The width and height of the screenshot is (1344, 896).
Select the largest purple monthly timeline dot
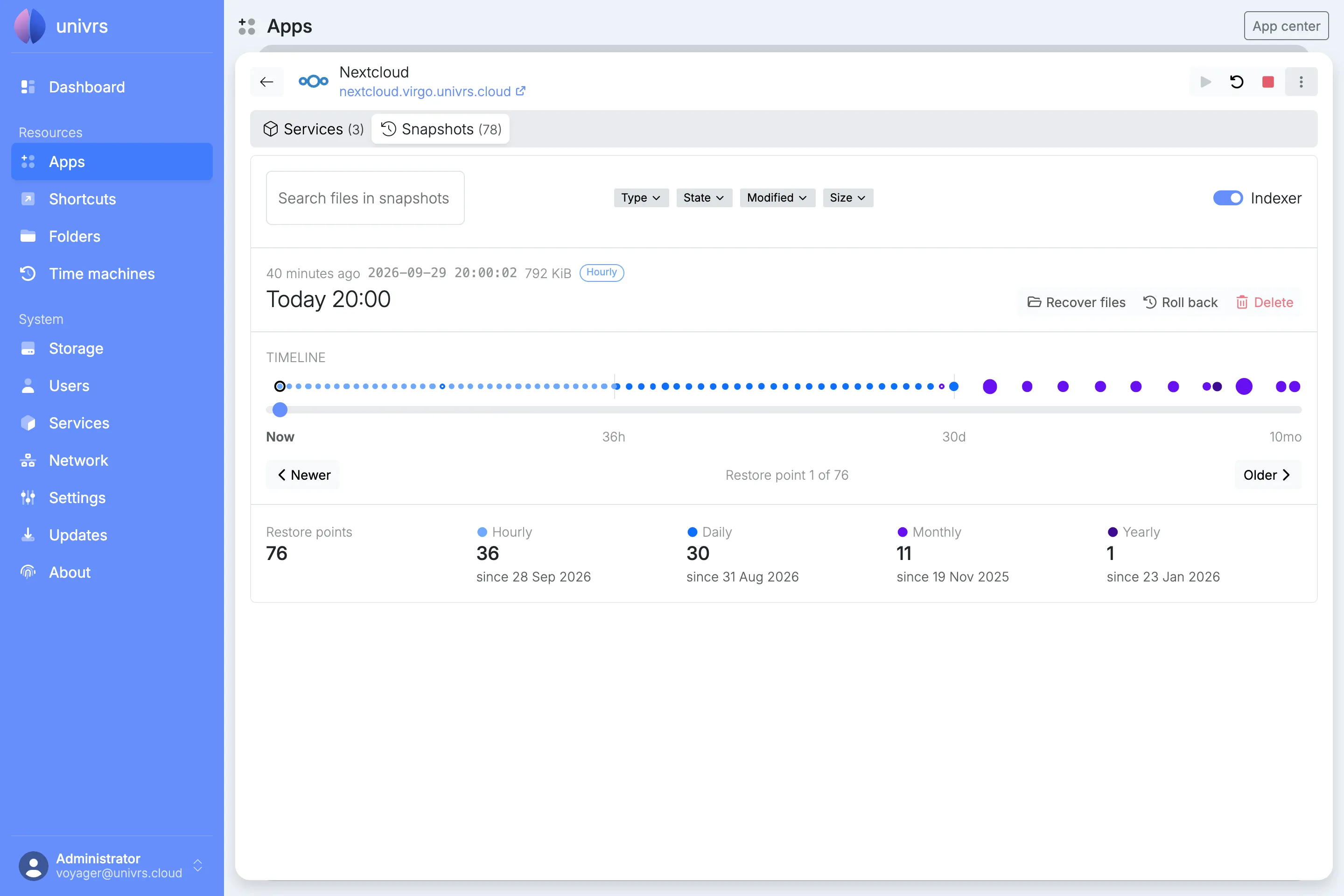1244,387
